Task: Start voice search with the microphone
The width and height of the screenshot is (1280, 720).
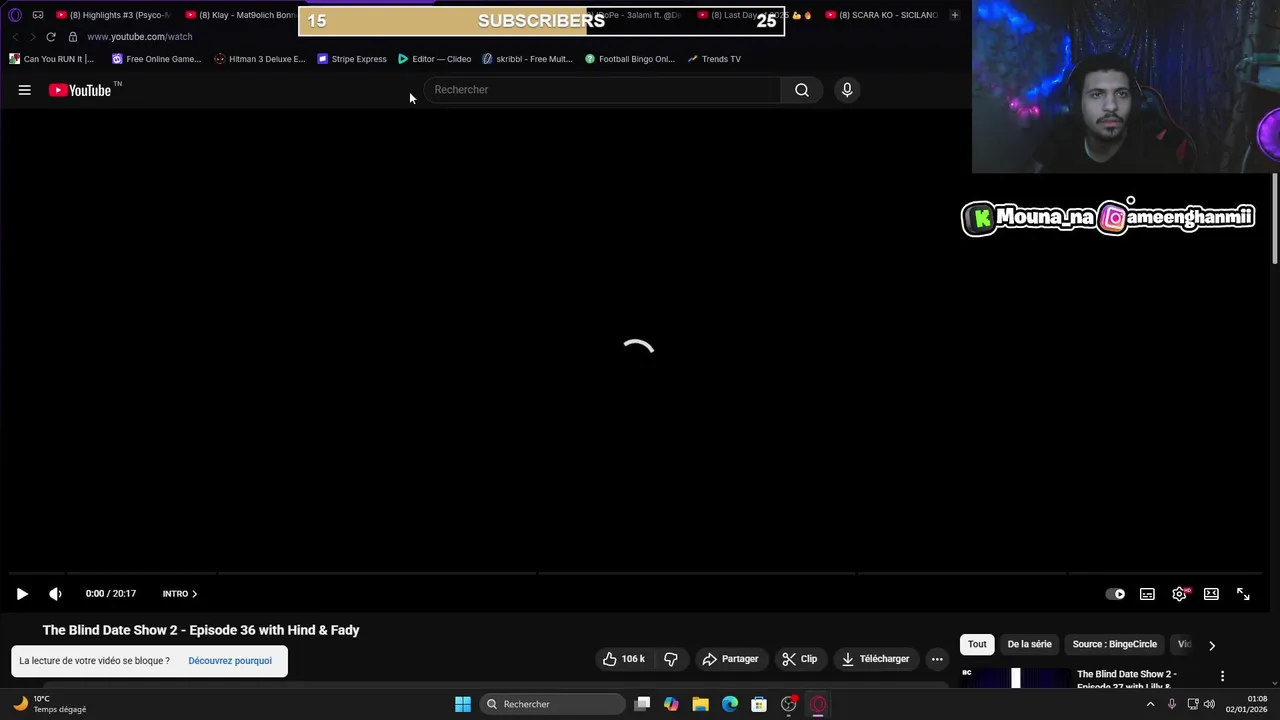Action: (847, 90)
